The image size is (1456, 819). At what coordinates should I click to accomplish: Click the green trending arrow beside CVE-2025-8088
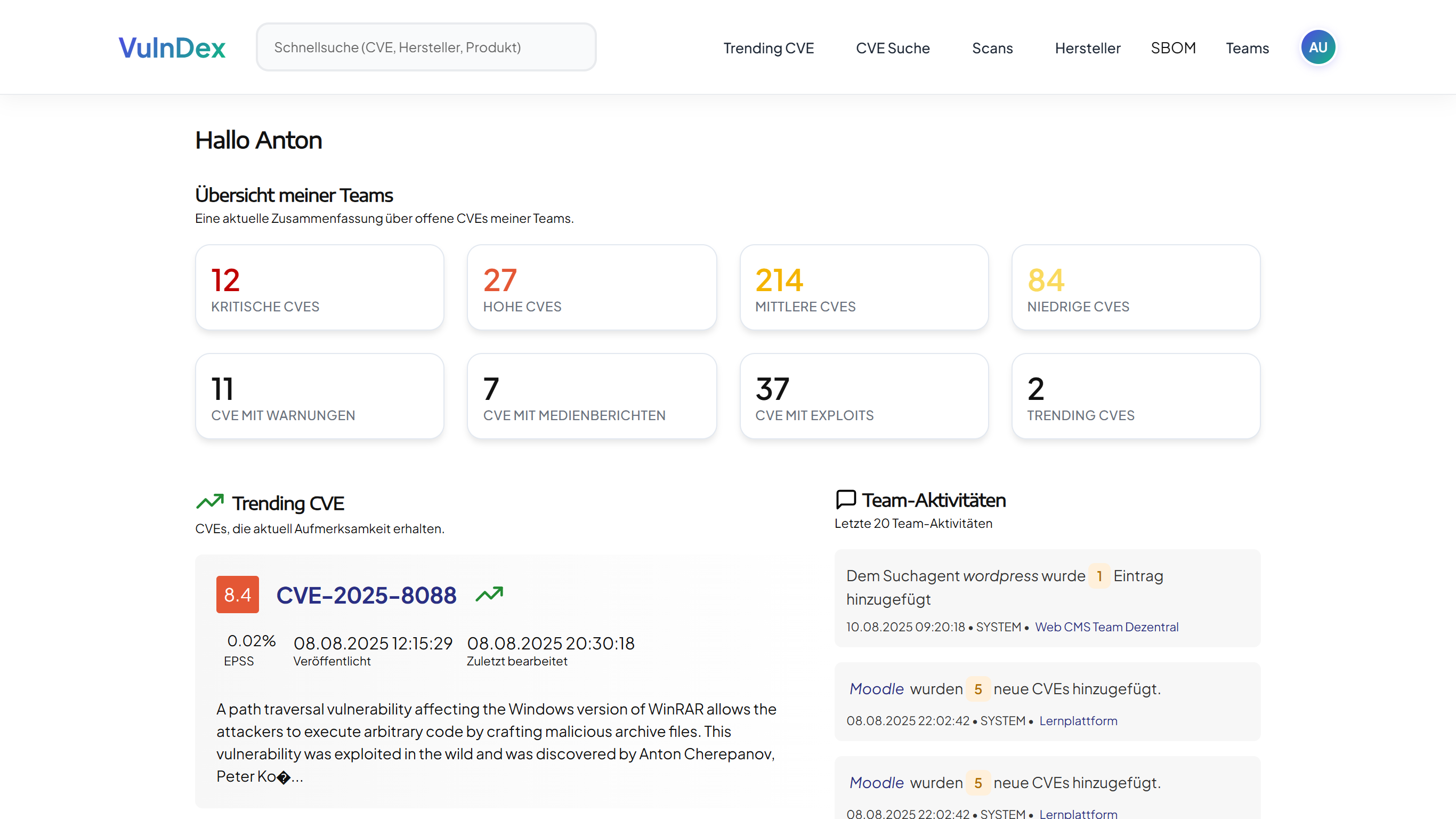point(489,594)
